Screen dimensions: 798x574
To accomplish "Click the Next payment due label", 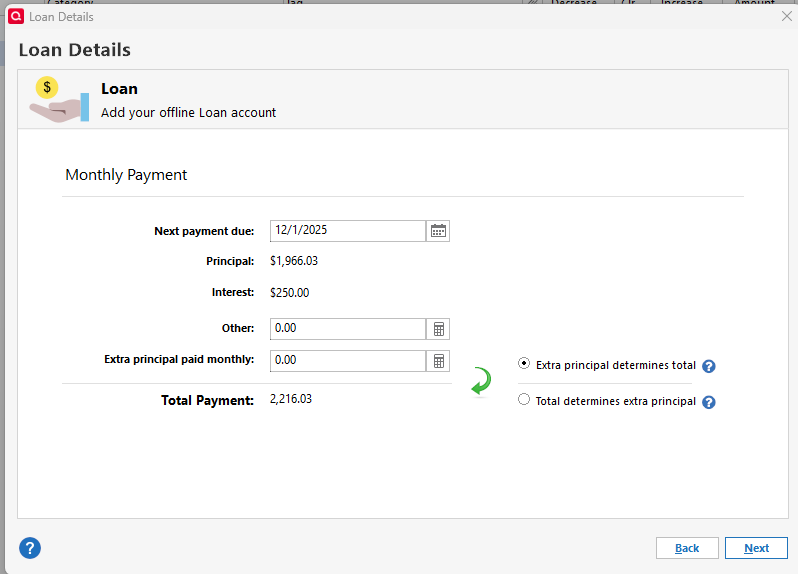I will pyautogui.click(x=204, y=231).
